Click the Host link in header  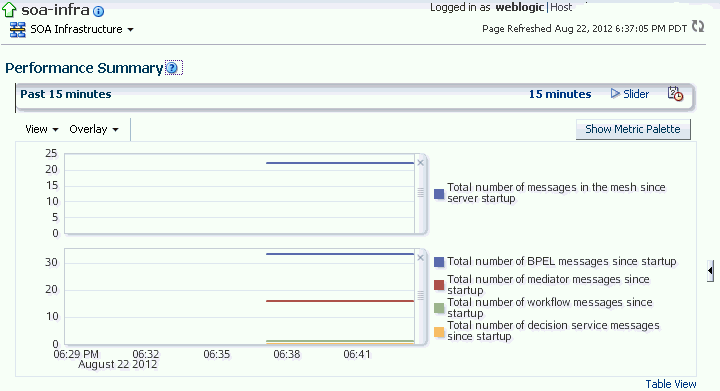(561, 7)
